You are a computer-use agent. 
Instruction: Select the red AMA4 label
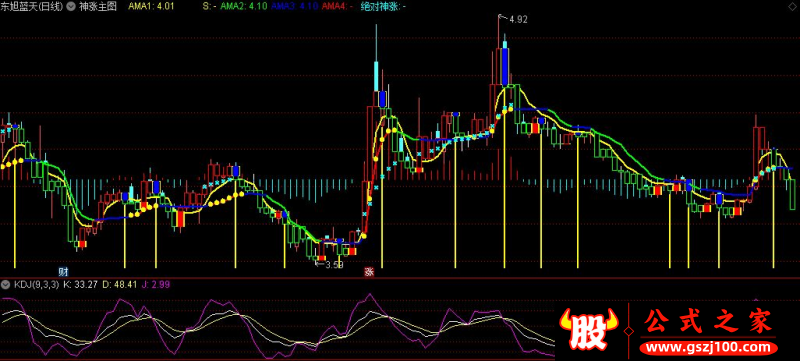(x=338, y=7)
